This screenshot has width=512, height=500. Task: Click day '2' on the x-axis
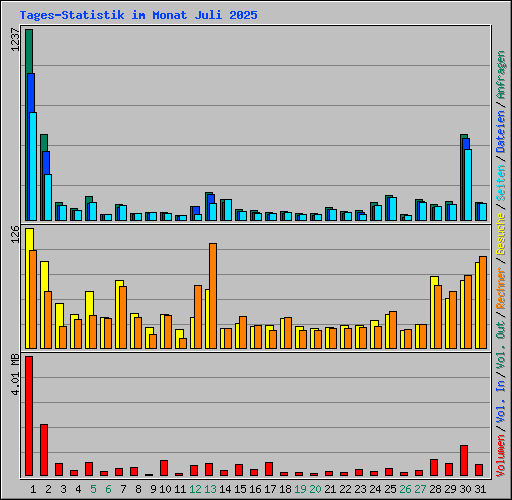[x=48, y=489]
